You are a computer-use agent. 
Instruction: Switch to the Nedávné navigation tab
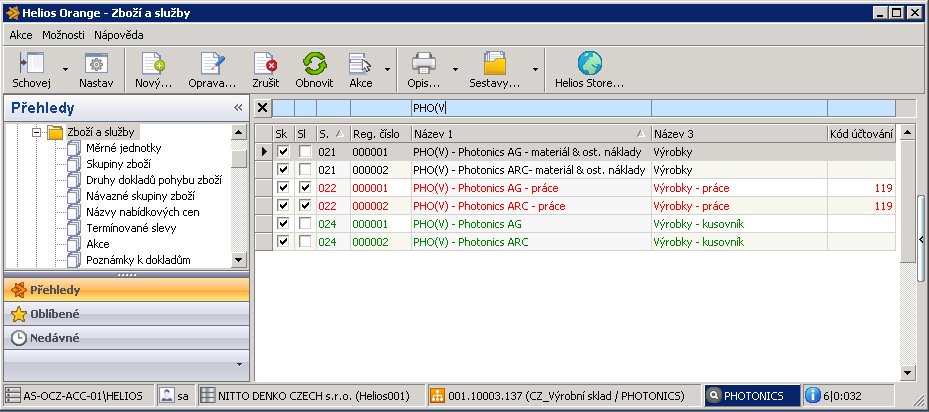click(x=126, y=338)
